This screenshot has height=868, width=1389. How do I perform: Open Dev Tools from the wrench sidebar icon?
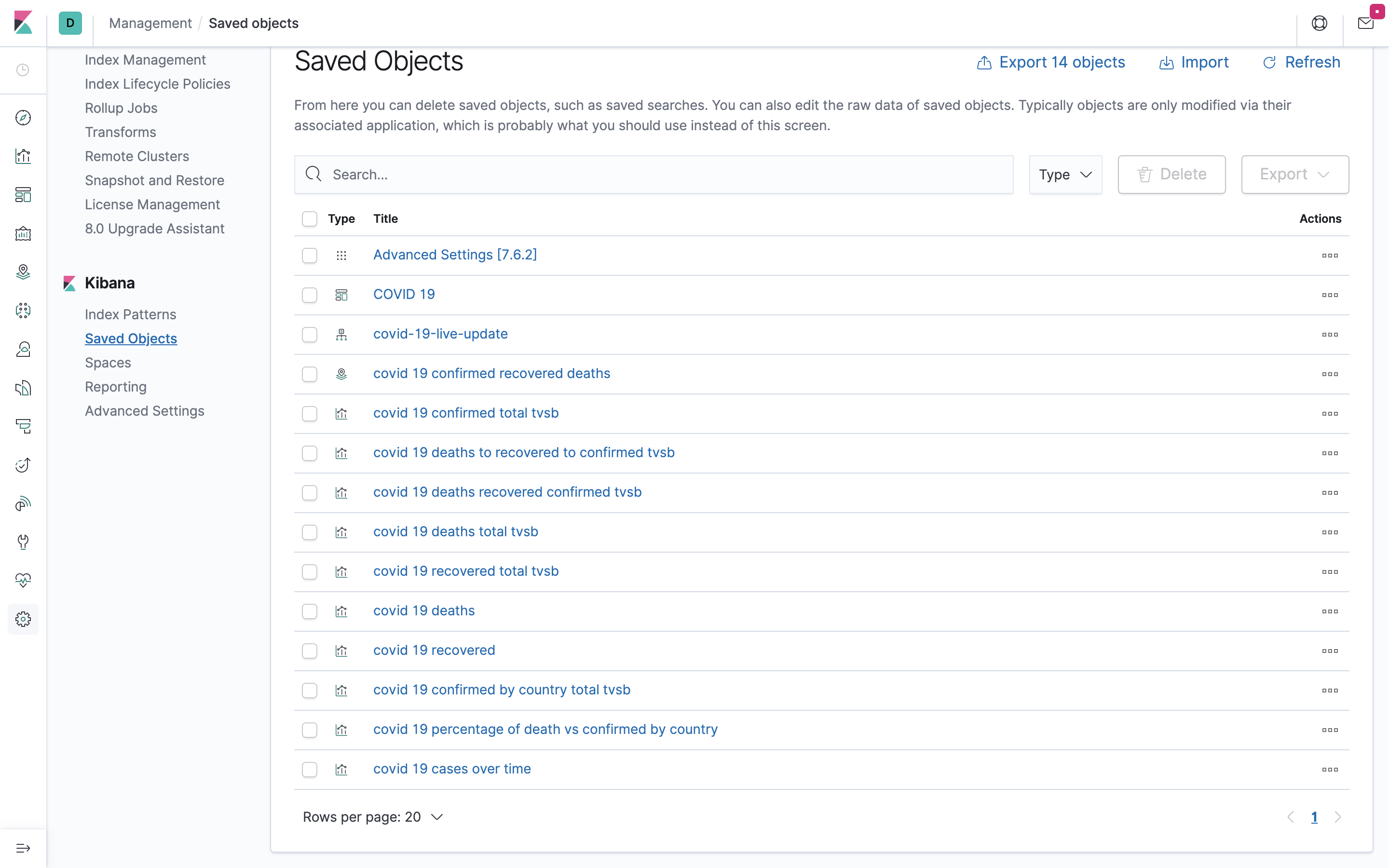coord(23,542)
